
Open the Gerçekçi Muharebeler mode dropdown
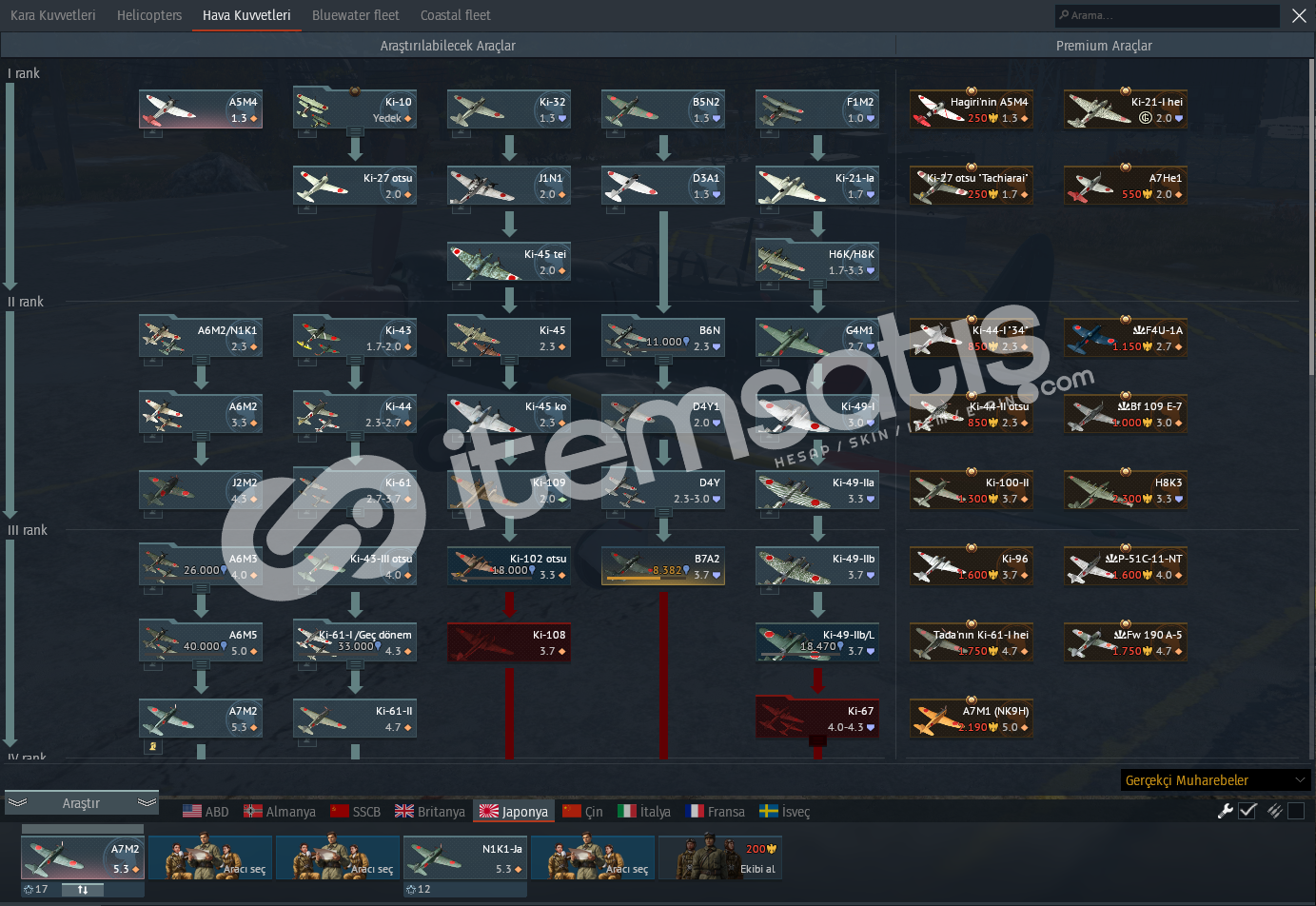pyautogui.click(x=1215, y=780)
